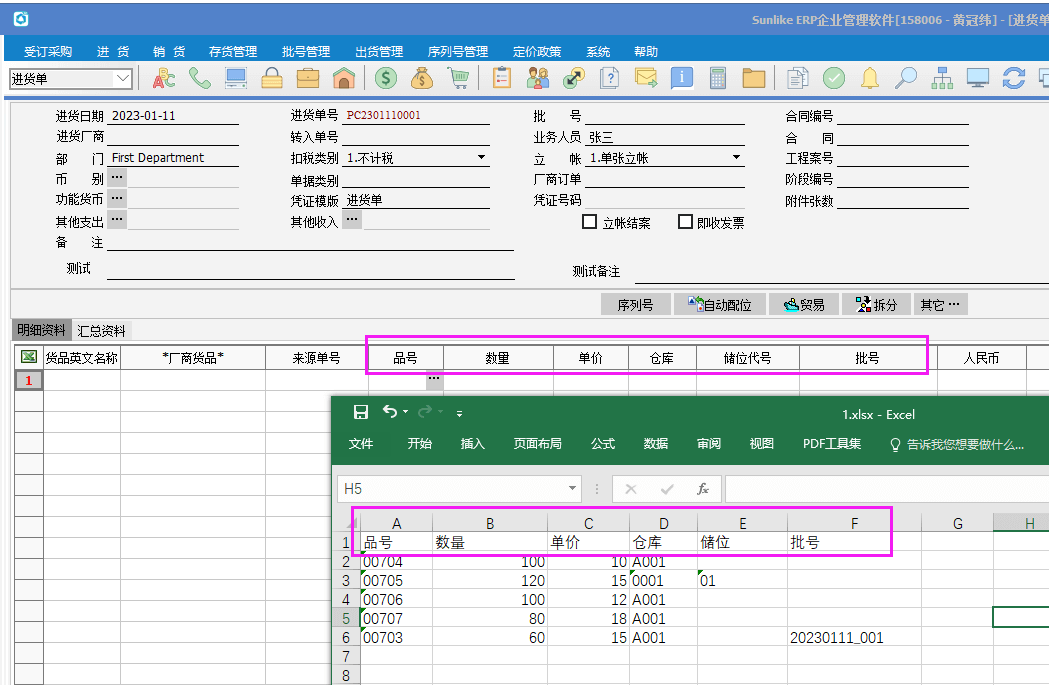Screen dimensions: 1049x685
Task: Click the padlock icon in toolbar
Action: coord(272,78)
